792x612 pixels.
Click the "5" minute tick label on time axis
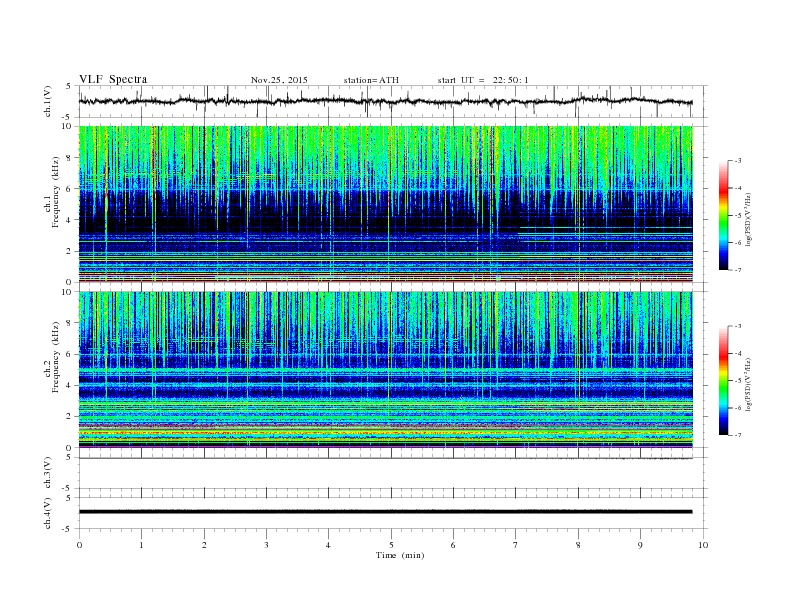(x=391, y=545)
